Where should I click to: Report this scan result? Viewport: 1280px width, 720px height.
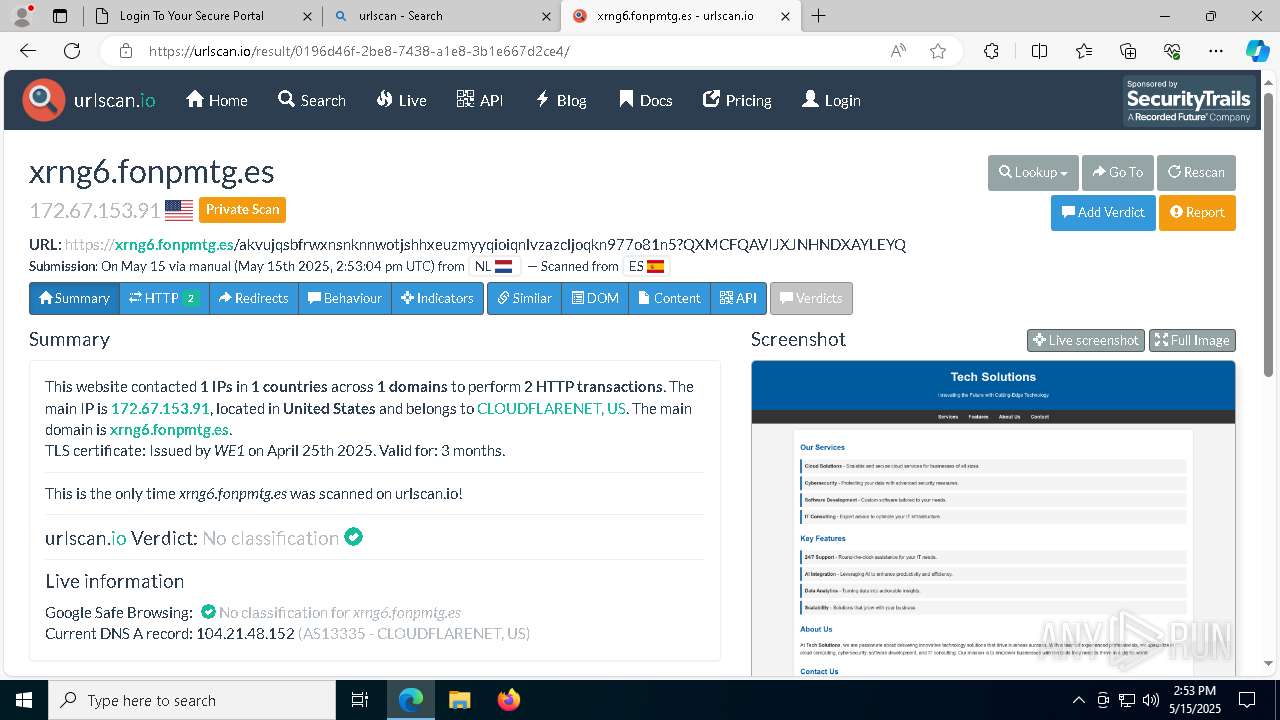click(x=1197, y=212)
